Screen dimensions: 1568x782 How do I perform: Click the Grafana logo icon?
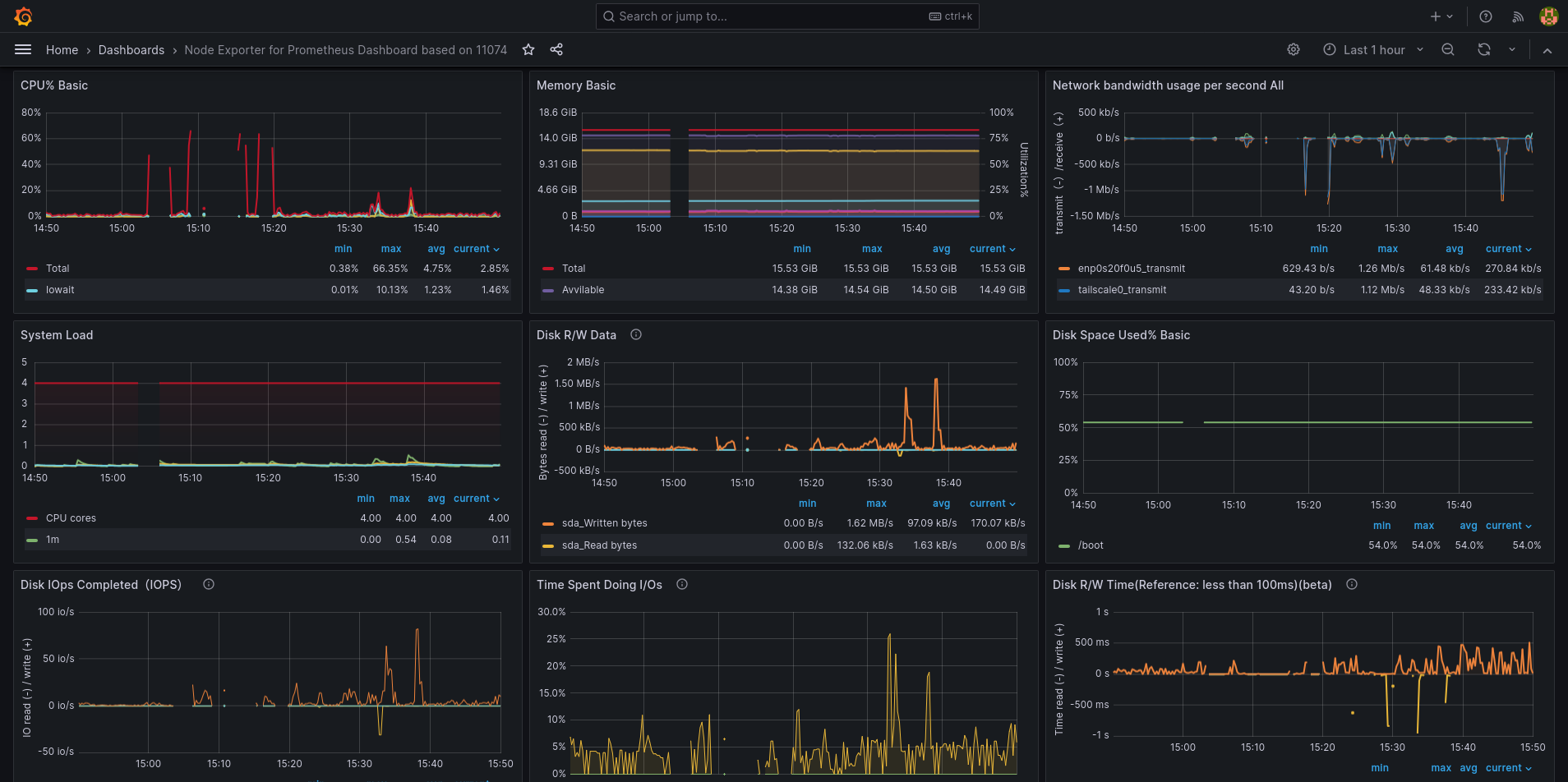(x=25, y=16)
